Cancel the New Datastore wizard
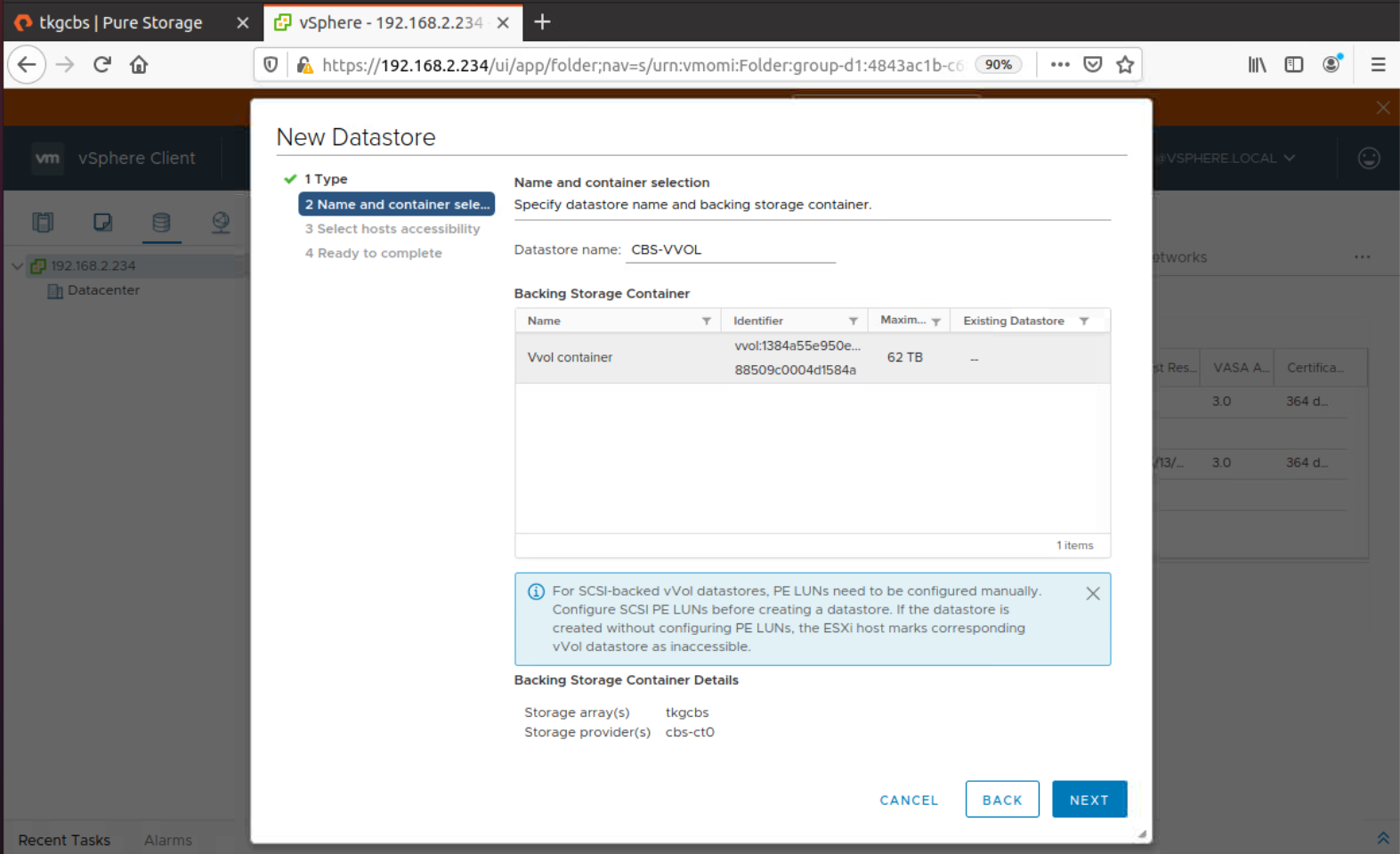 pos(909,800)
